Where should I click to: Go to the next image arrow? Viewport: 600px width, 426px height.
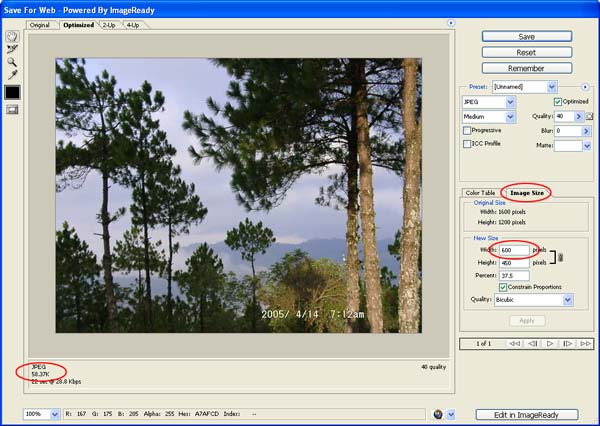567,343
